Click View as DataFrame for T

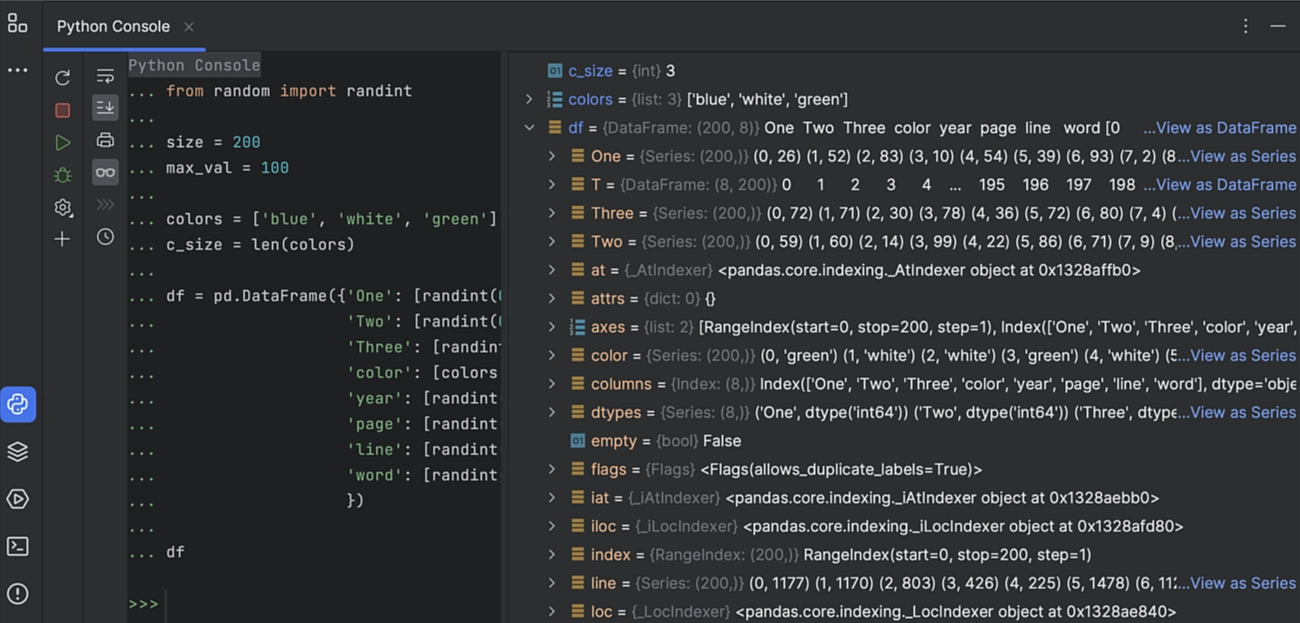click(1225, 185)
